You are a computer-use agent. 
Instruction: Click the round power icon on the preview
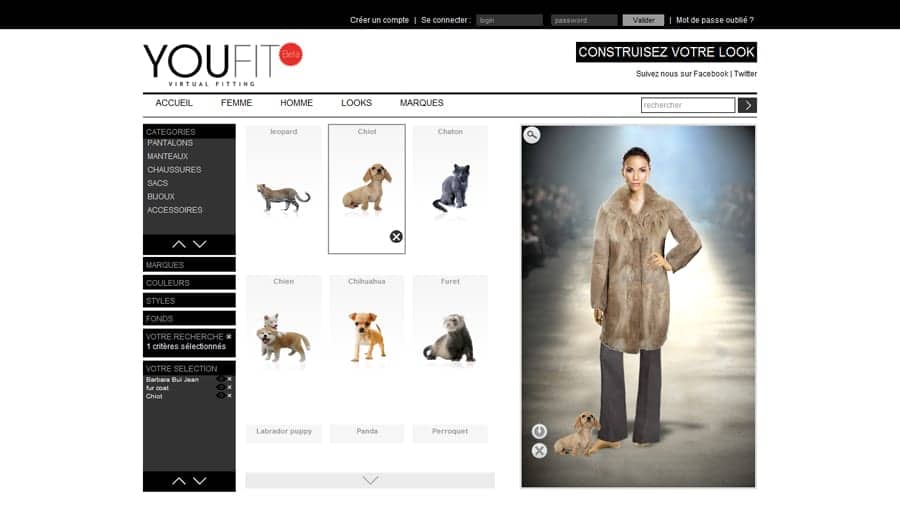pyautogui.click(x=539, y=431)
